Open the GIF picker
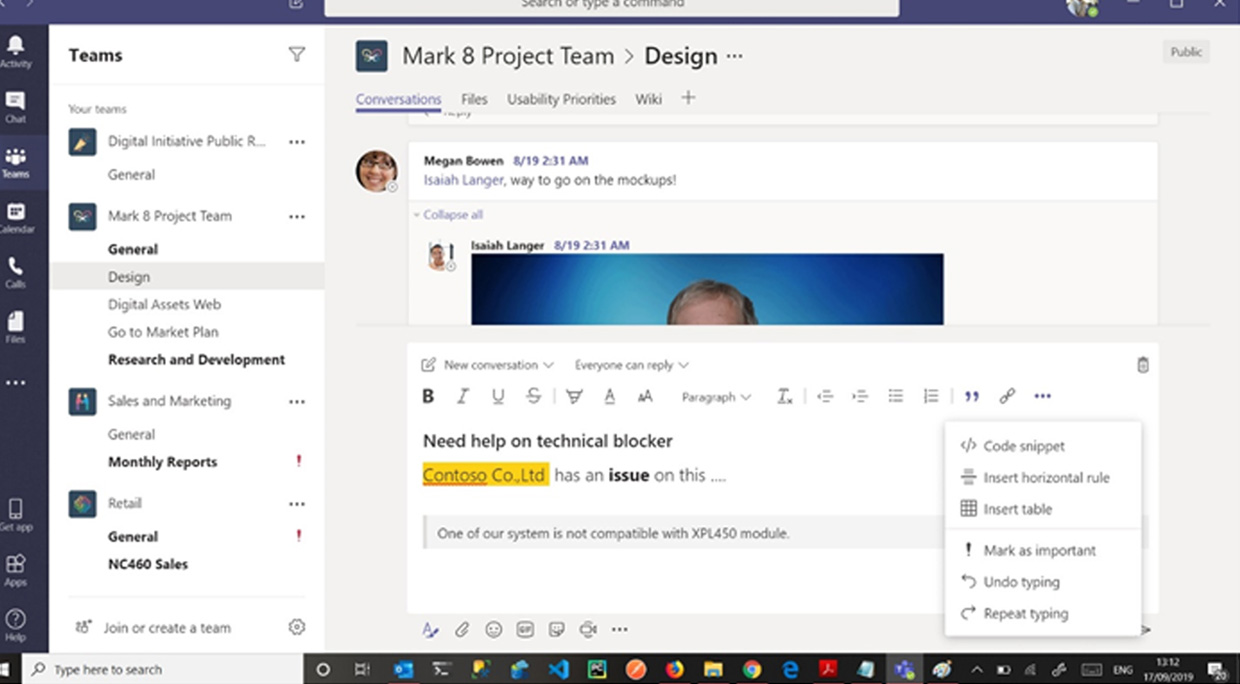The width and height of the screenshot is (1240, 684). pyautogui.click(x=525, y=629)
